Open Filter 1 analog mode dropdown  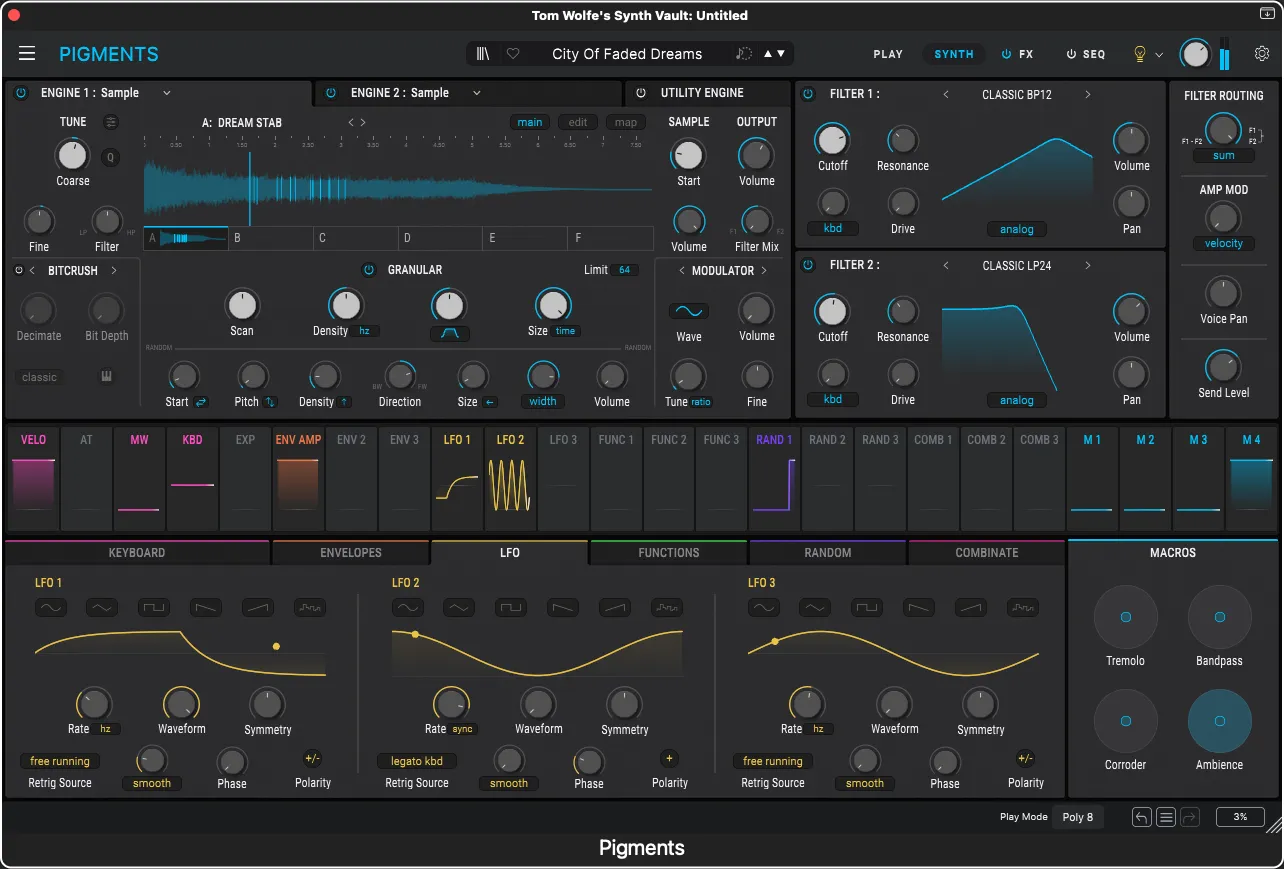click(x=1017, y=229)
